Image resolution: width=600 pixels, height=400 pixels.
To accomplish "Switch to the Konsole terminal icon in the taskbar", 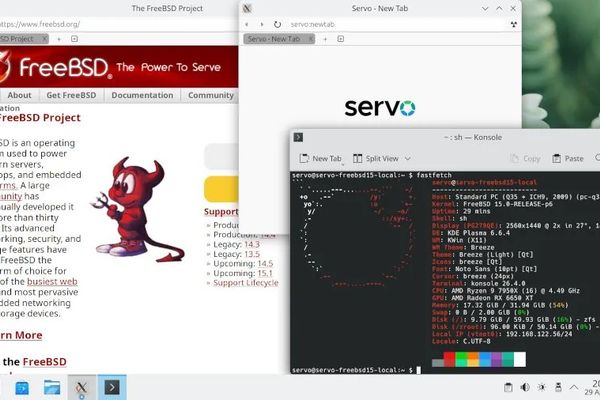I will click(112, 388).
